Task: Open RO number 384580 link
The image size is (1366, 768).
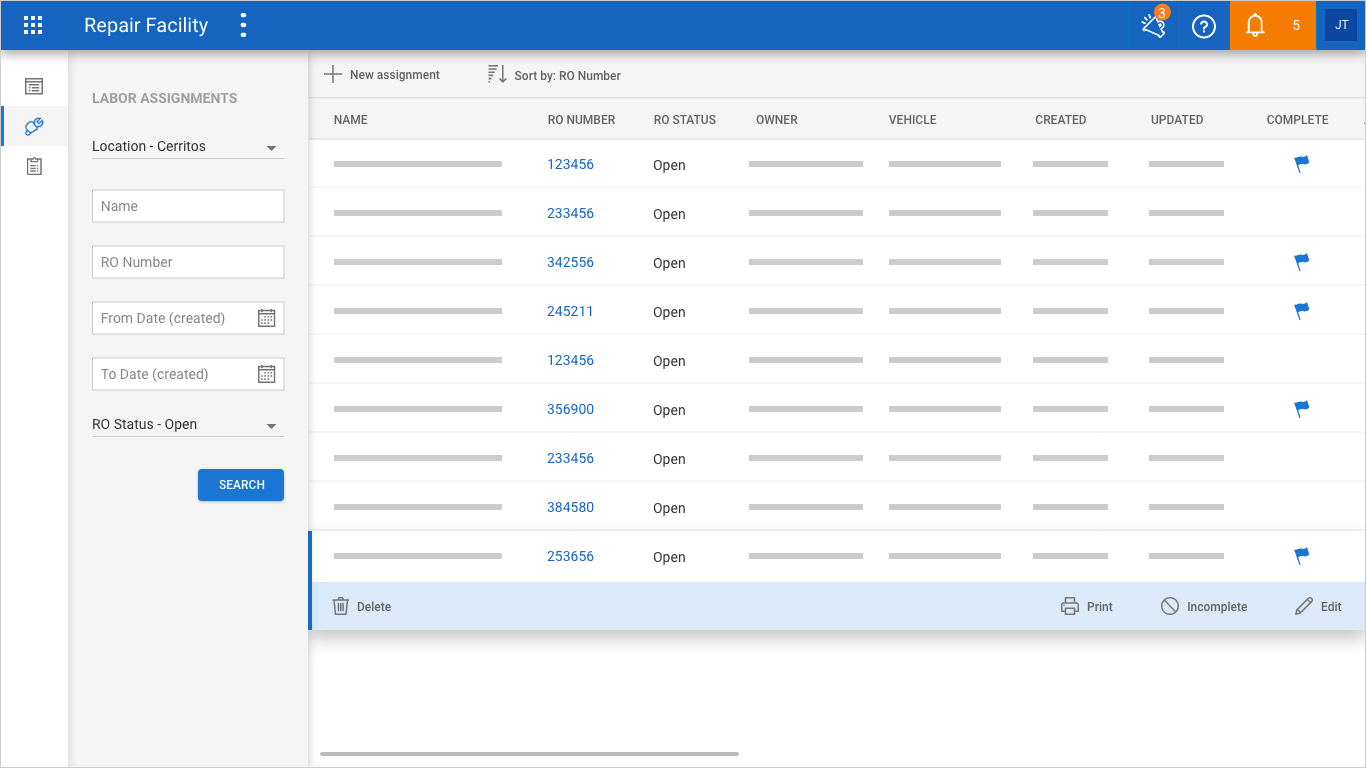Action: click(570, 507)
